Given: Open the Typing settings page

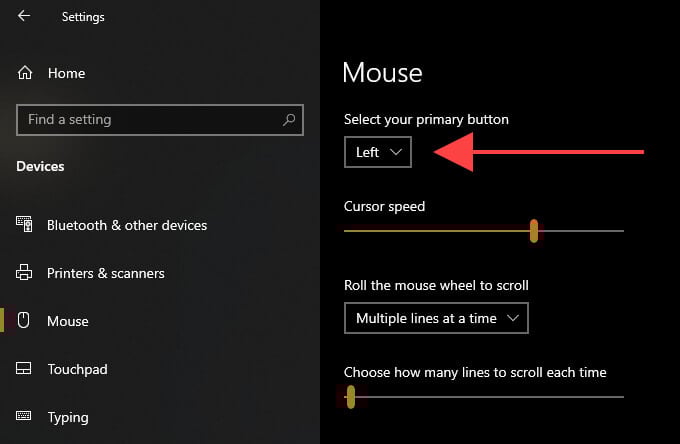Looking at the screenshot, I should [68, 417].
